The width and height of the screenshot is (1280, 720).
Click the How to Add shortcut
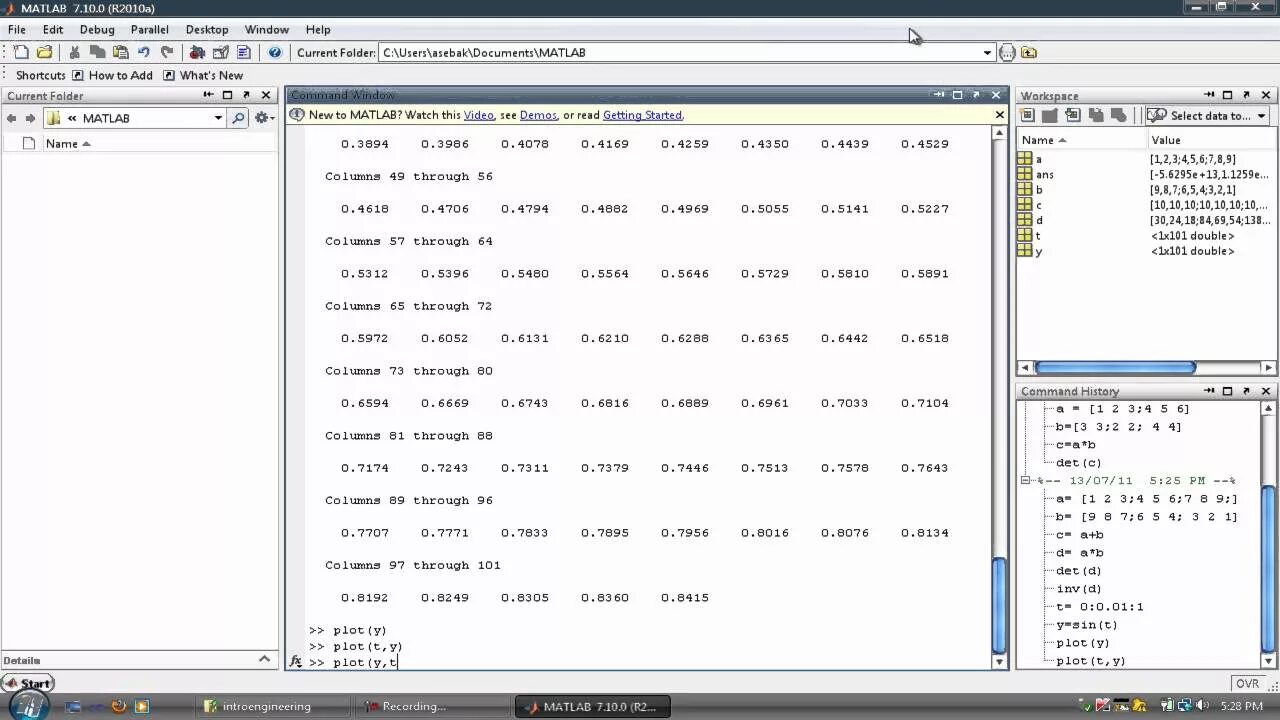point(112,75)
